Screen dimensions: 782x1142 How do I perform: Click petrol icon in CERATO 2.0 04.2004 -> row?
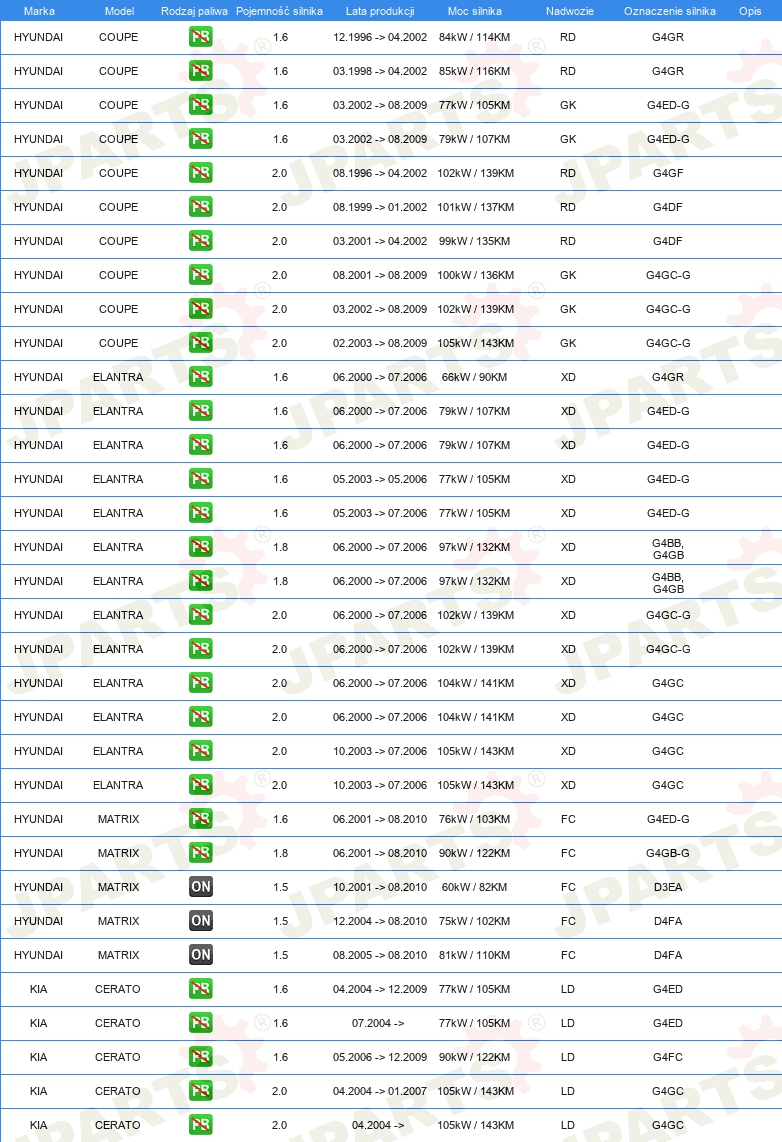(200, 1125)
